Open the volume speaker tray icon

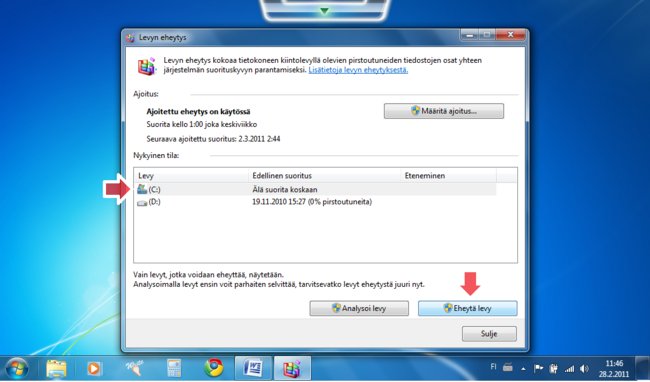(584, 368)
